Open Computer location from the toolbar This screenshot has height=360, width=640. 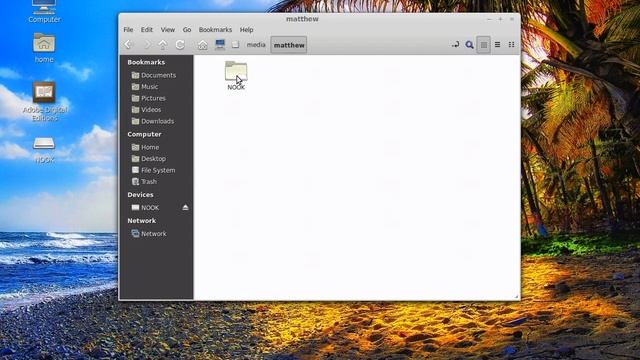[220, 44]
